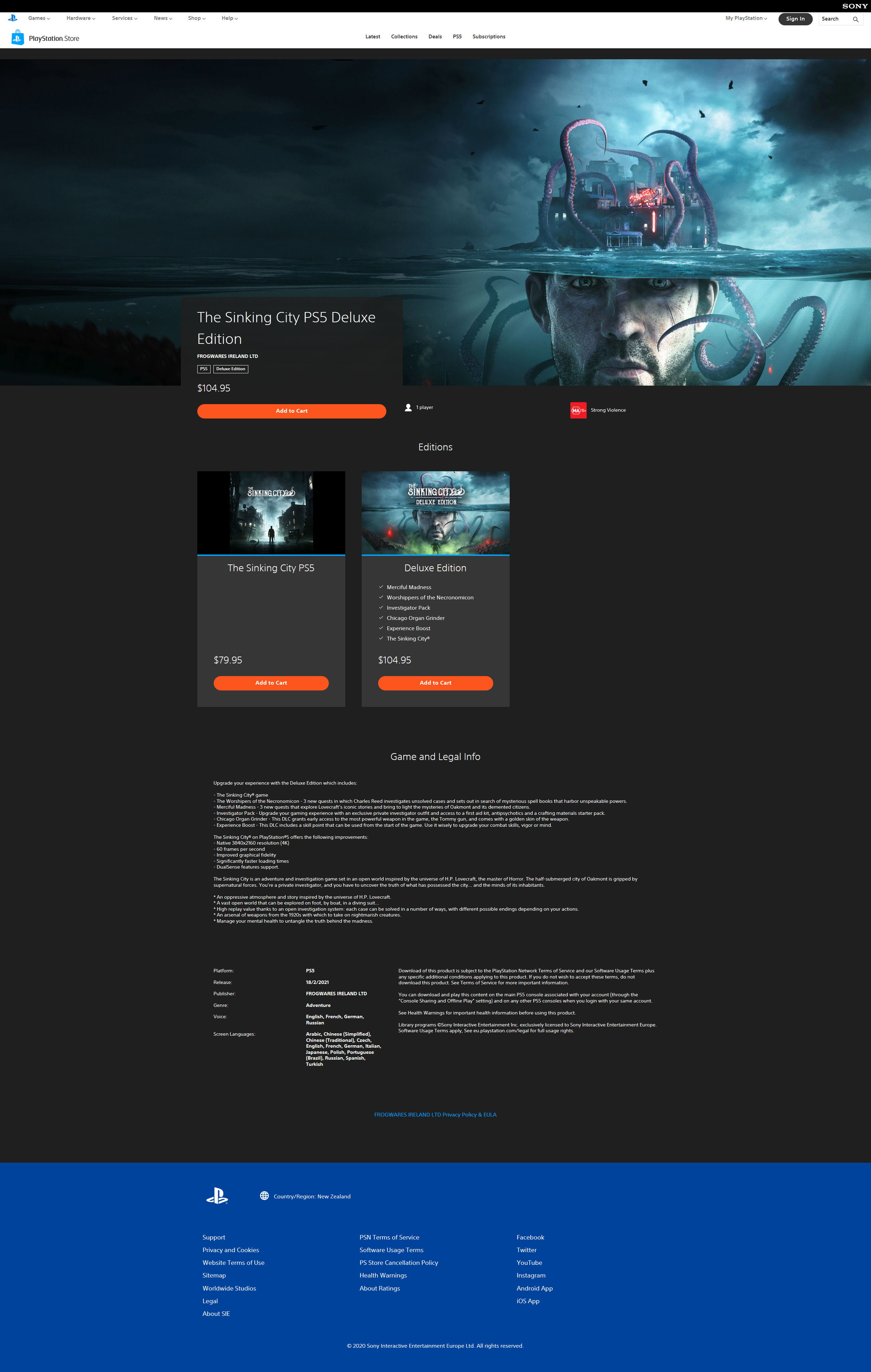This screenshot has width=871, height=1372.
Task: Open the Collections store tab
Action: [x=404, y=36]
